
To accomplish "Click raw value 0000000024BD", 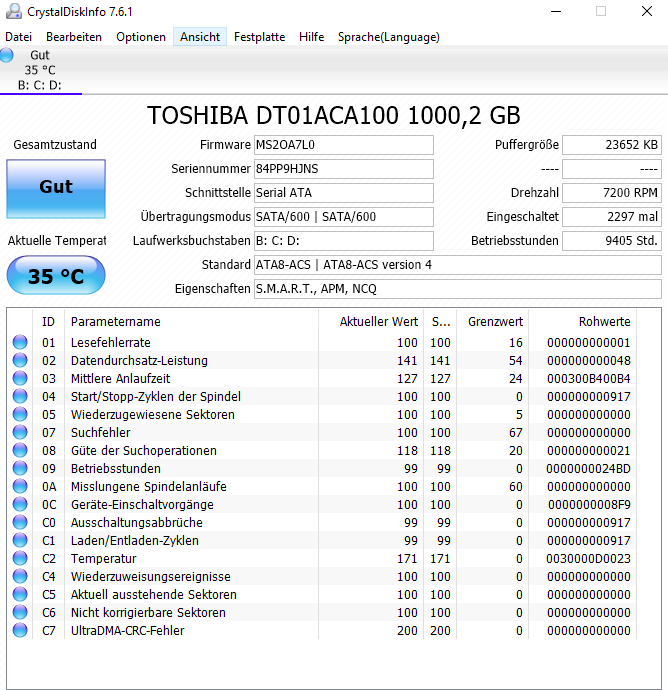I will click(x=588, y=469).
